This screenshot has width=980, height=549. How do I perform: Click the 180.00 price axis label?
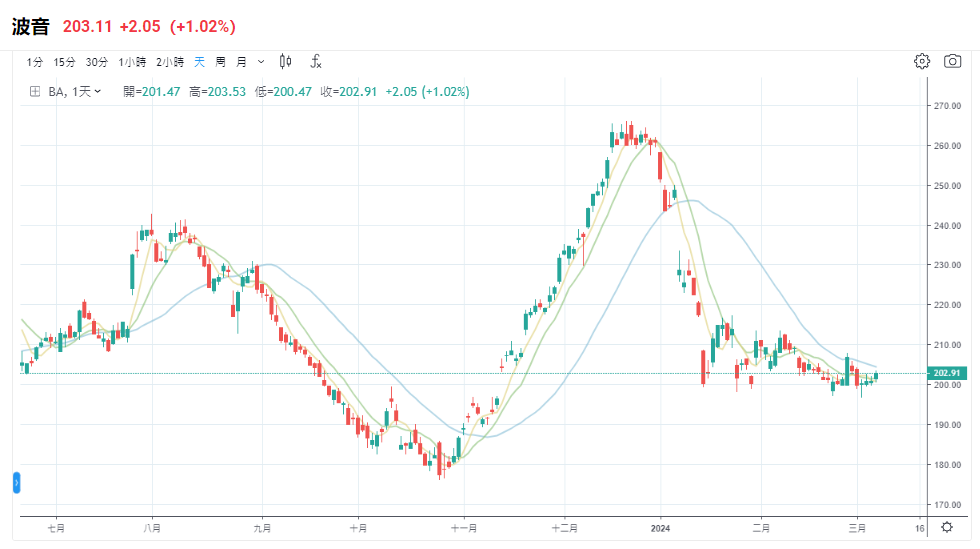point(948,465)
